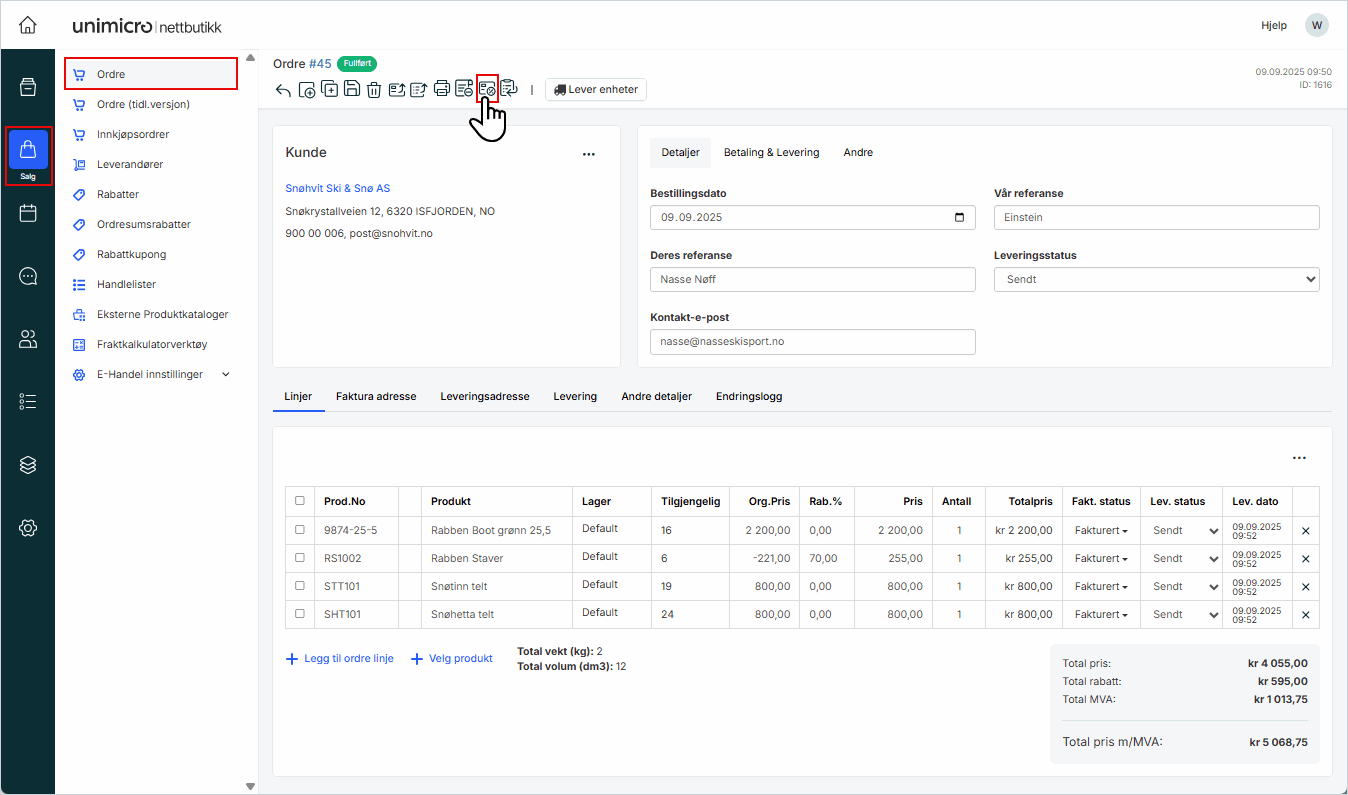The width and height of the screenshot is (1348, 795).
Task: Click the save floppy disk icon
Action: click(x=352, y=90)
